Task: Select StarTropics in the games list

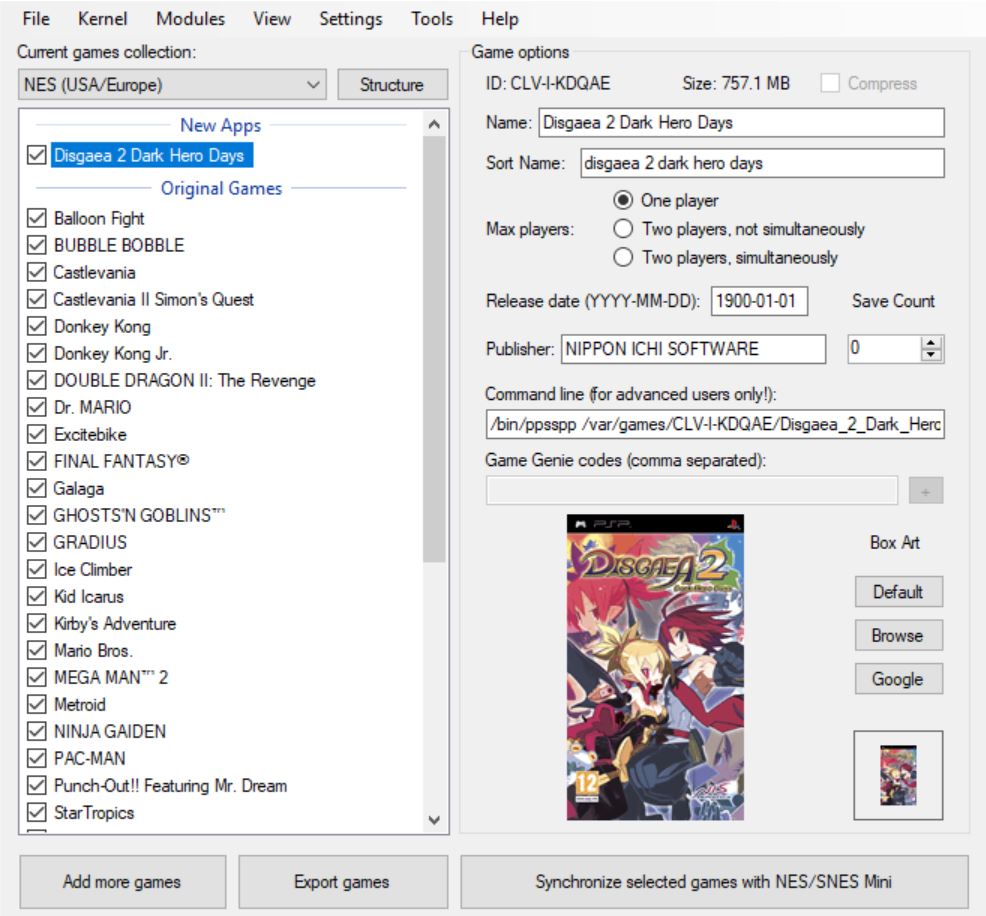Action: (94, 814)
